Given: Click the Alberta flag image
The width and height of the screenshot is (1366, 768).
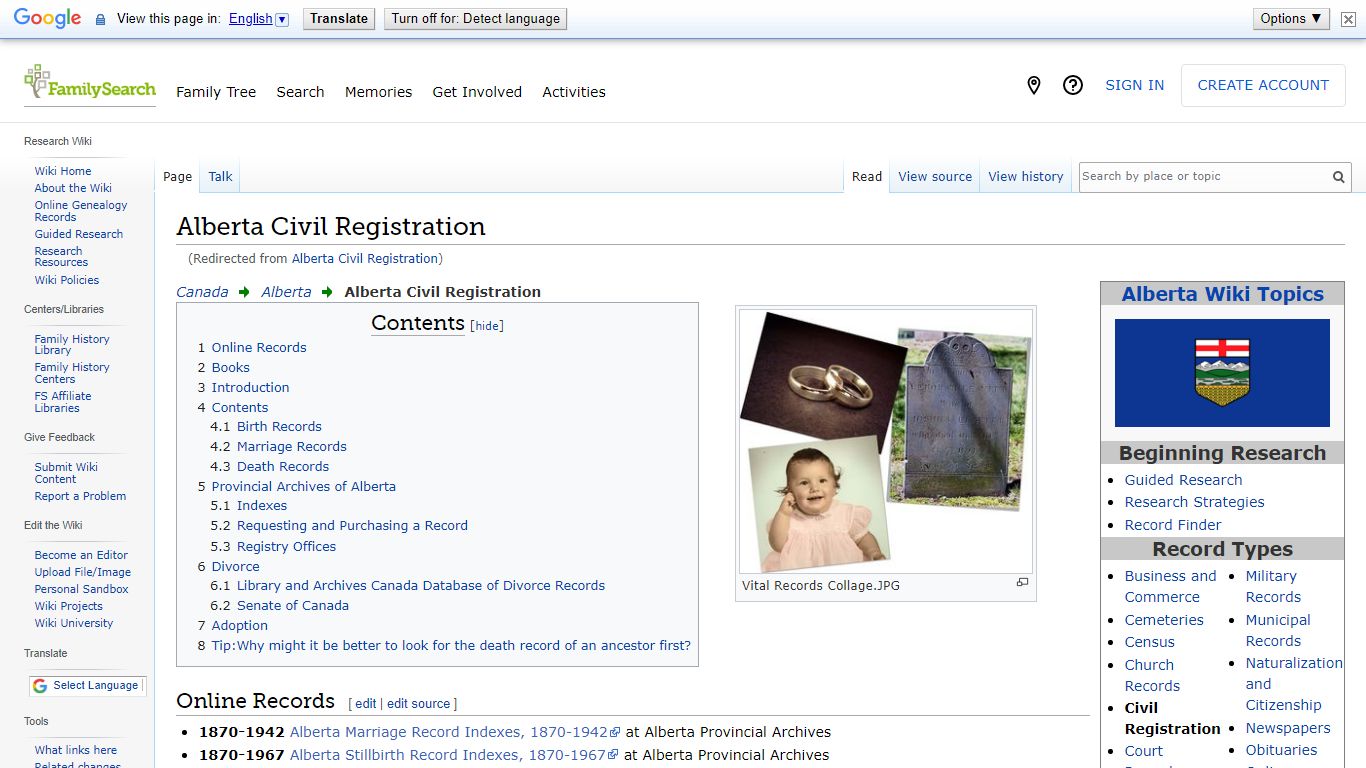Looking at the screenshot, I should click(x=1222, y=373).
